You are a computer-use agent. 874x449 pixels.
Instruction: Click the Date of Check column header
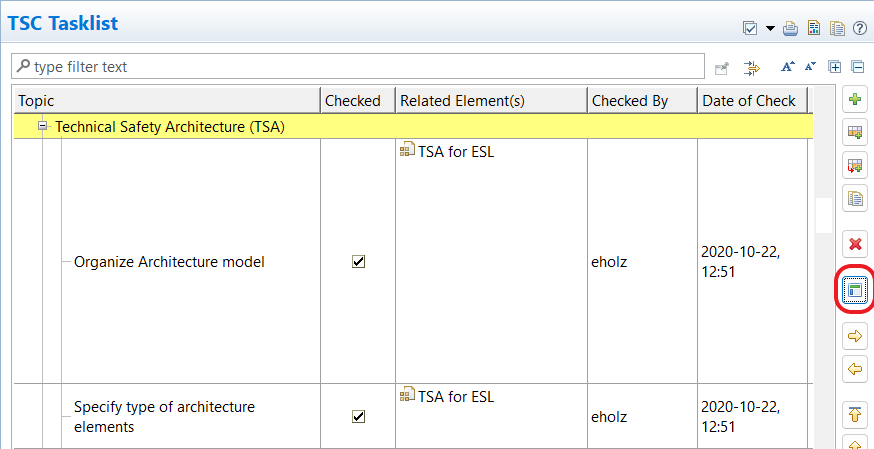coord(749,101)
